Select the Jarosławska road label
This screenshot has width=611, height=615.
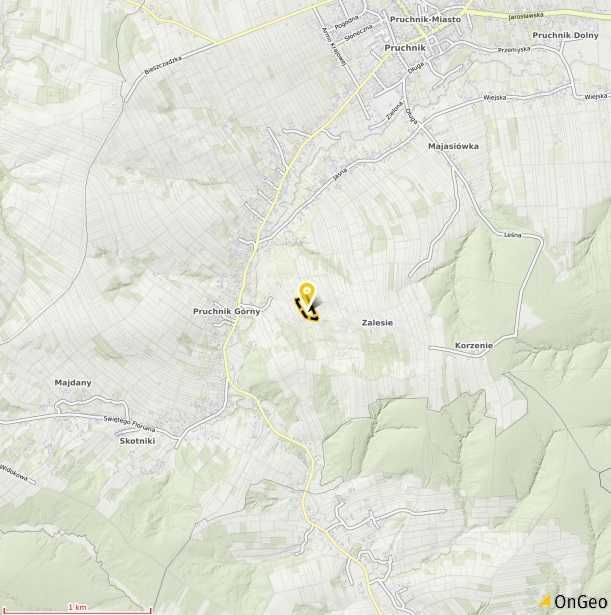pyautogui.click(x=526, y=16)
